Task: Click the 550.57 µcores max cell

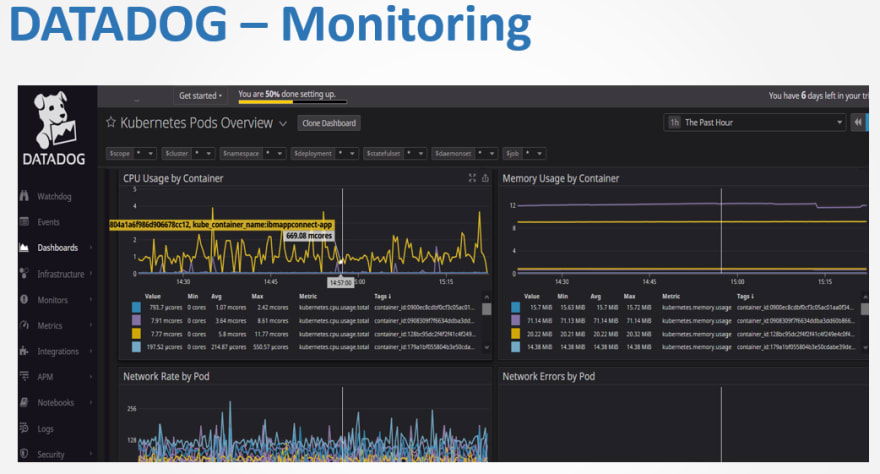Action: pyautogui.click(x=271, y=347)
